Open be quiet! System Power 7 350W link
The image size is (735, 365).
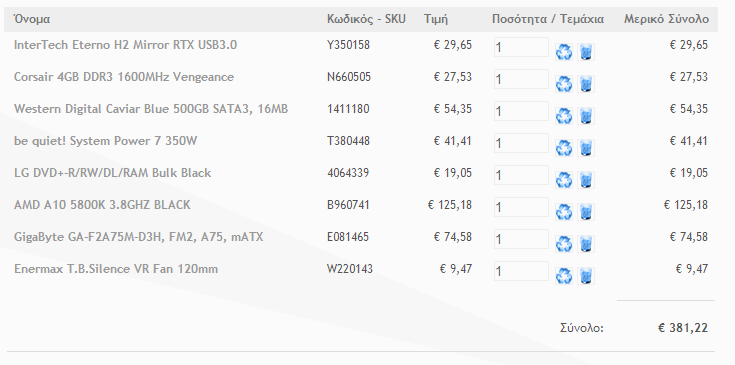click(105, 141)
